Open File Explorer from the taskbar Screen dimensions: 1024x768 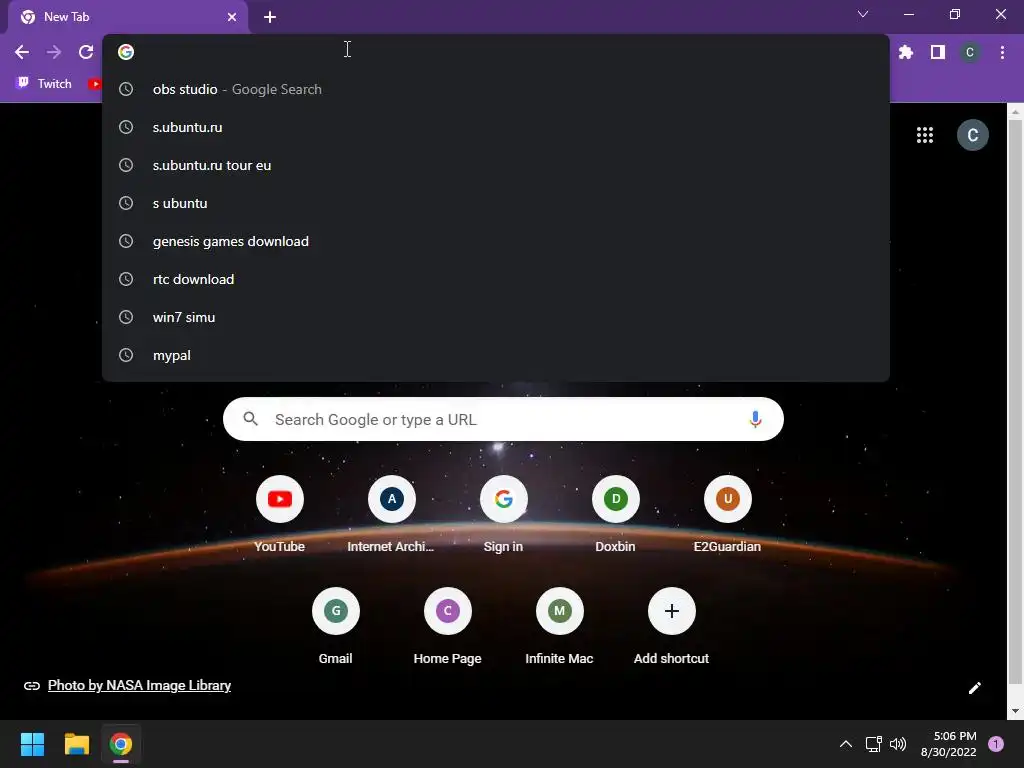tap(76, 744)
